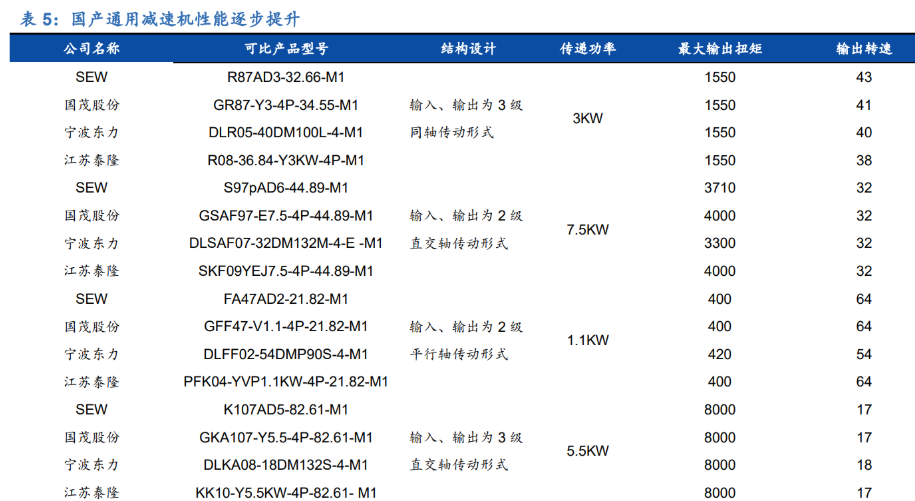This screenshot has width=915, height=501.
Task: Click model S97pAD6-44.89-M1
Action: [286, 188]
